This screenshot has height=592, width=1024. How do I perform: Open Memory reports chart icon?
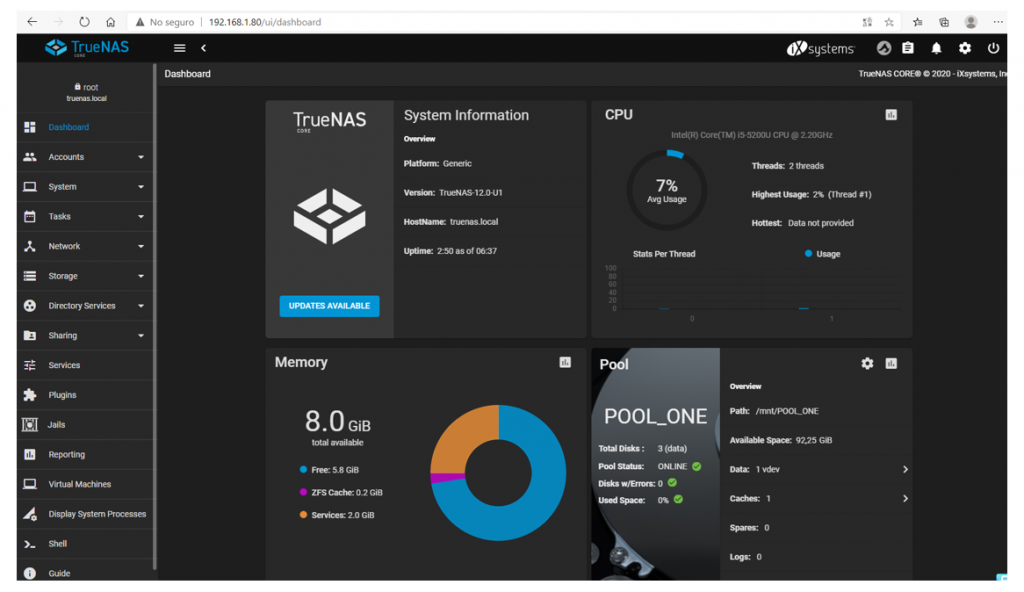pyautogui.click(x=565, y=362)
